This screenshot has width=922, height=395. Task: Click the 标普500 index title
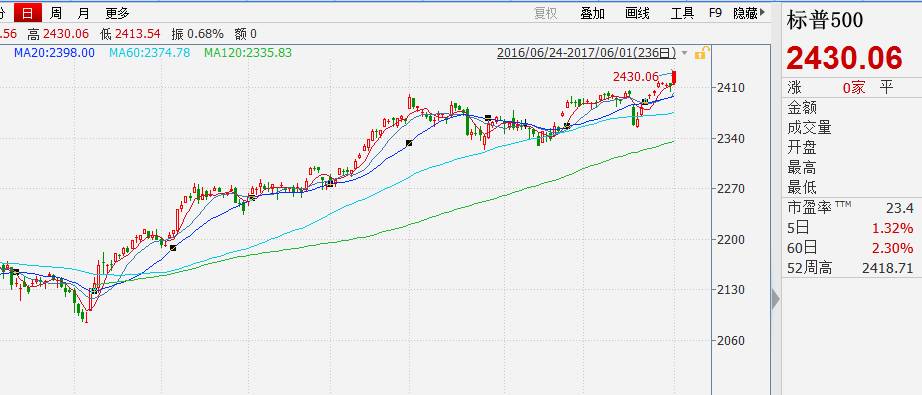tap(826, 20)
